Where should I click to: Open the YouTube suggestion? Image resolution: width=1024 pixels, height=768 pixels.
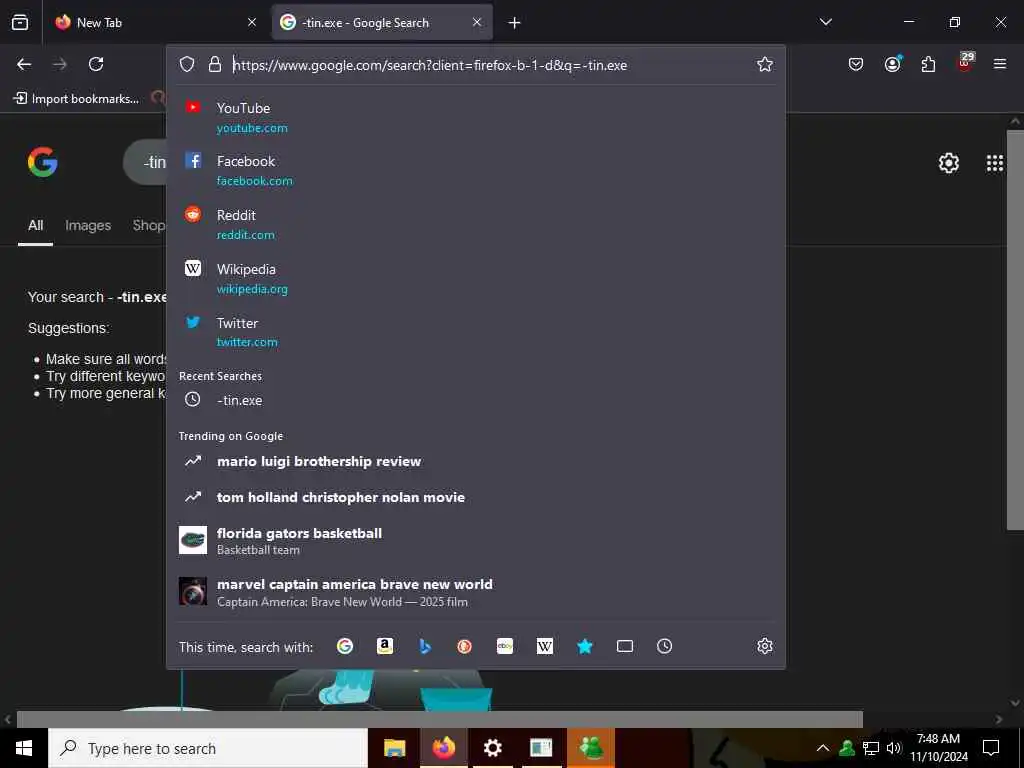pos(475,117)
